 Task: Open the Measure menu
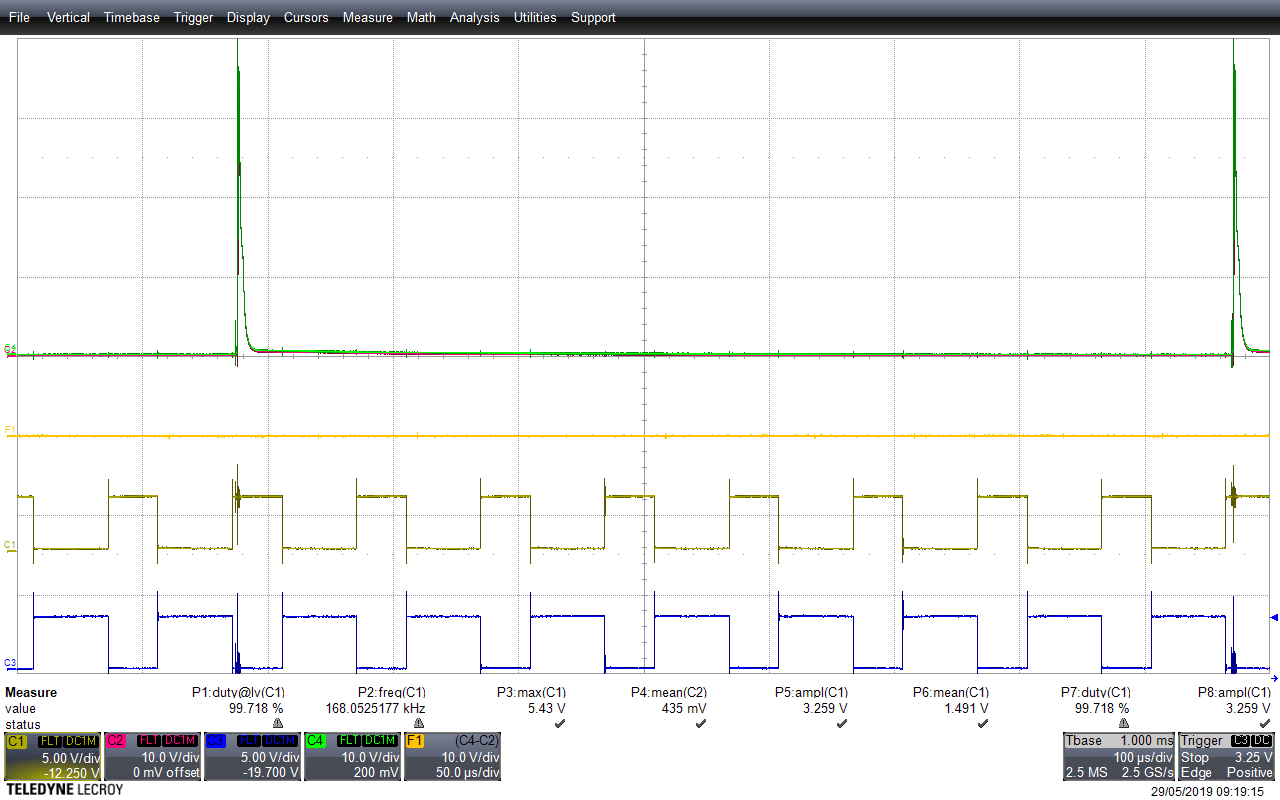tap(367, 17)
